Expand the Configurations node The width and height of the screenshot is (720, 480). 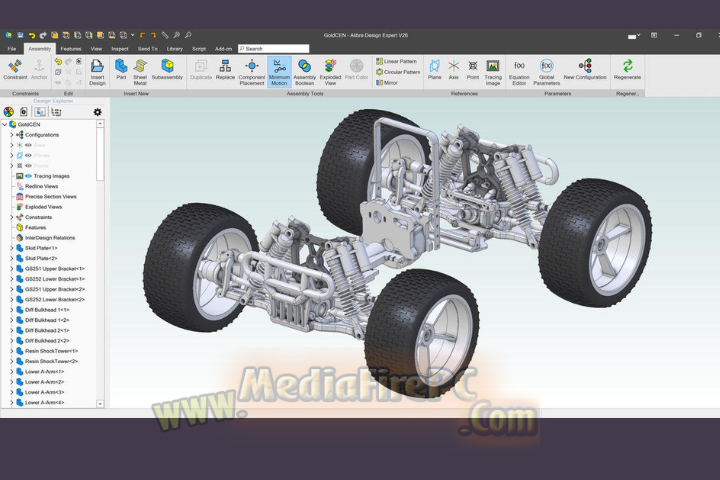pyautogui.click(x=12, y=135)
